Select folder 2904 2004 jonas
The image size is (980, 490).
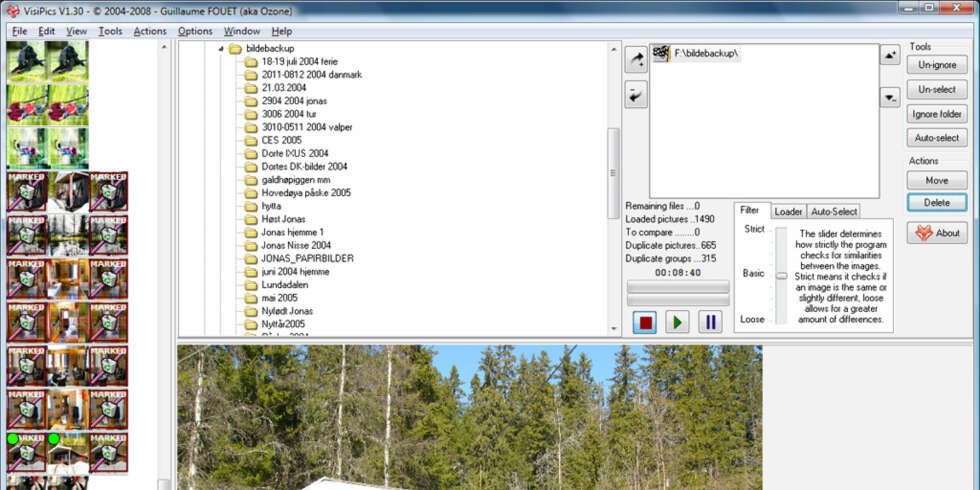pyautogui.click(x=294, y=101)
